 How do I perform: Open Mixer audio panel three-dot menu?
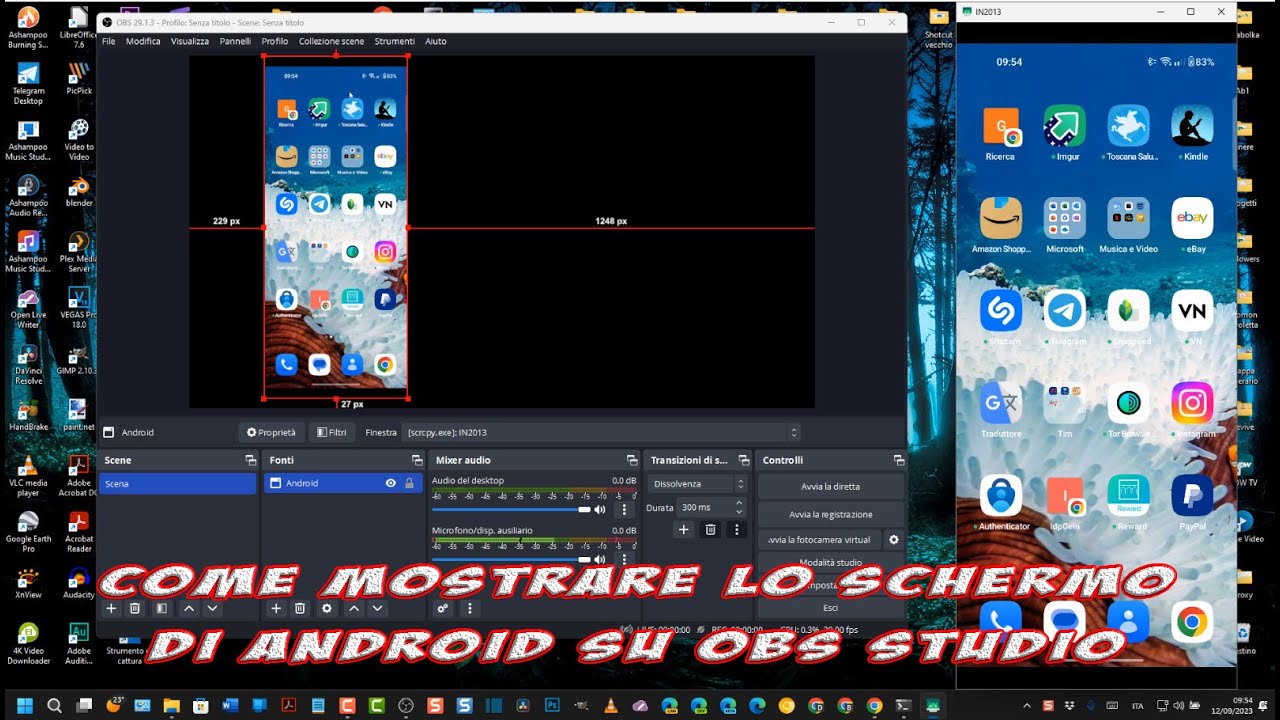point(469,608)
